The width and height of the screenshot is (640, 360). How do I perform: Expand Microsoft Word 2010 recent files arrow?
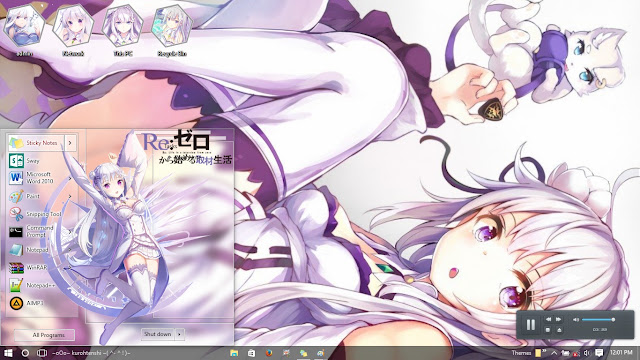(x=70, y=178)
